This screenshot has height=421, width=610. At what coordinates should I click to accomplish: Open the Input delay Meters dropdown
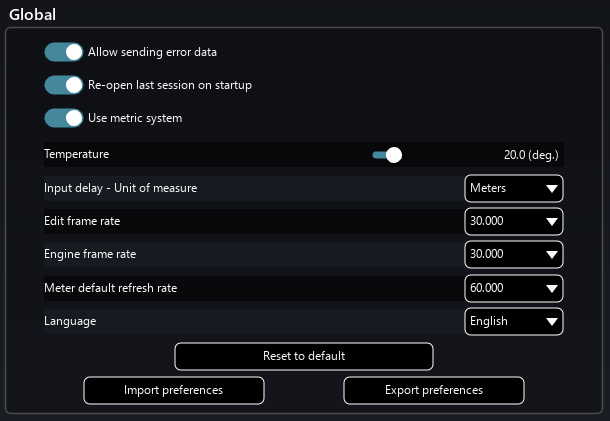pyautogui.click(x=514, y=188)
